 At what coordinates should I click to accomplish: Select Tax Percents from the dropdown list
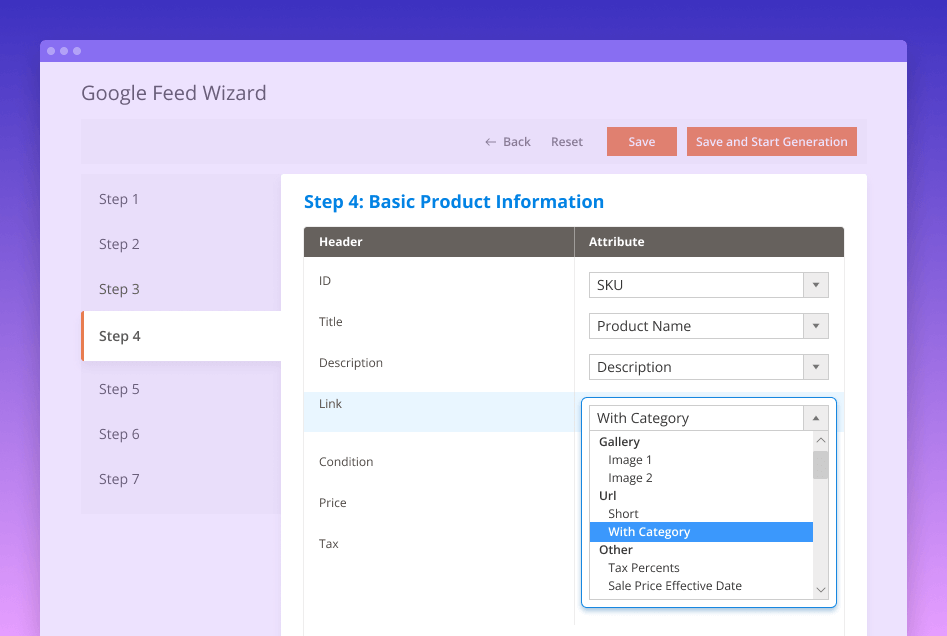tap(643, 567)
